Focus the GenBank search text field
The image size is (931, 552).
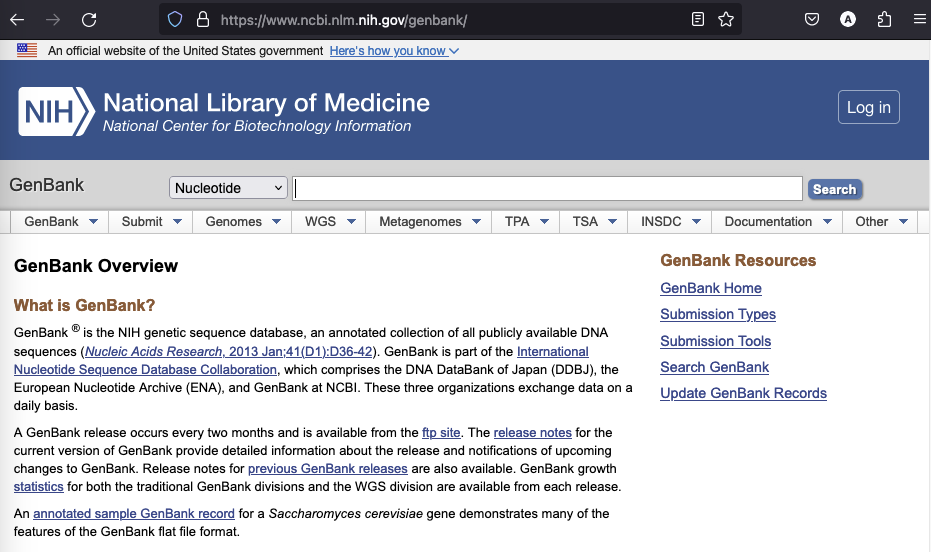point(547,189)
